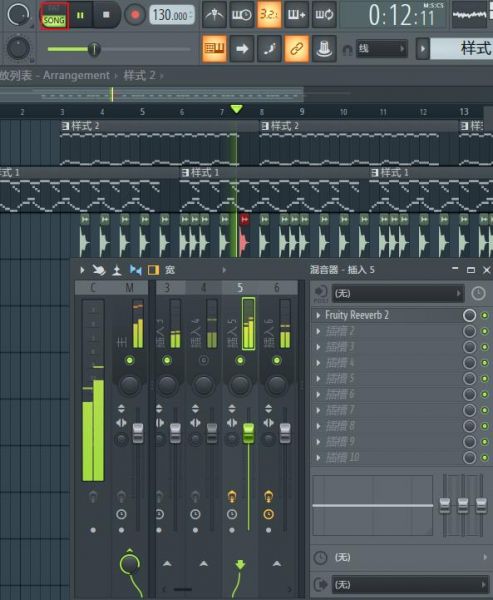Expand the Fruity Reeverb 2 slot arrow
The image size is (493, 600).
pos(318,315)
